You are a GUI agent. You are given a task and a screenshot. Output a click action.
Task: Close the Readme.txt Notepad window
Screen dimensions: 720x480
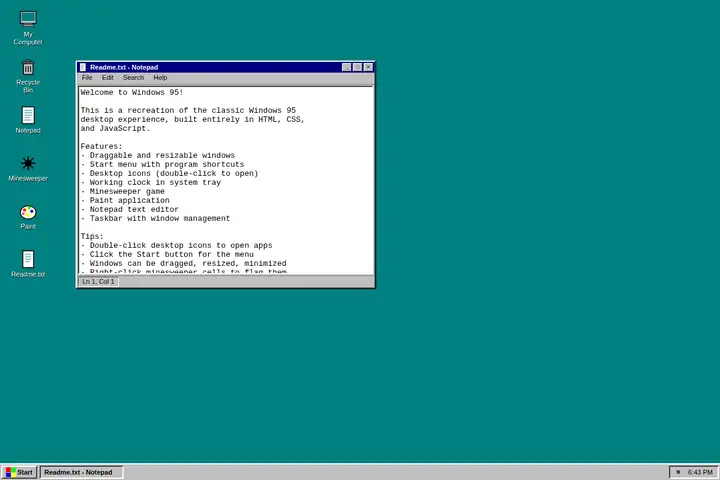(368, 67)
